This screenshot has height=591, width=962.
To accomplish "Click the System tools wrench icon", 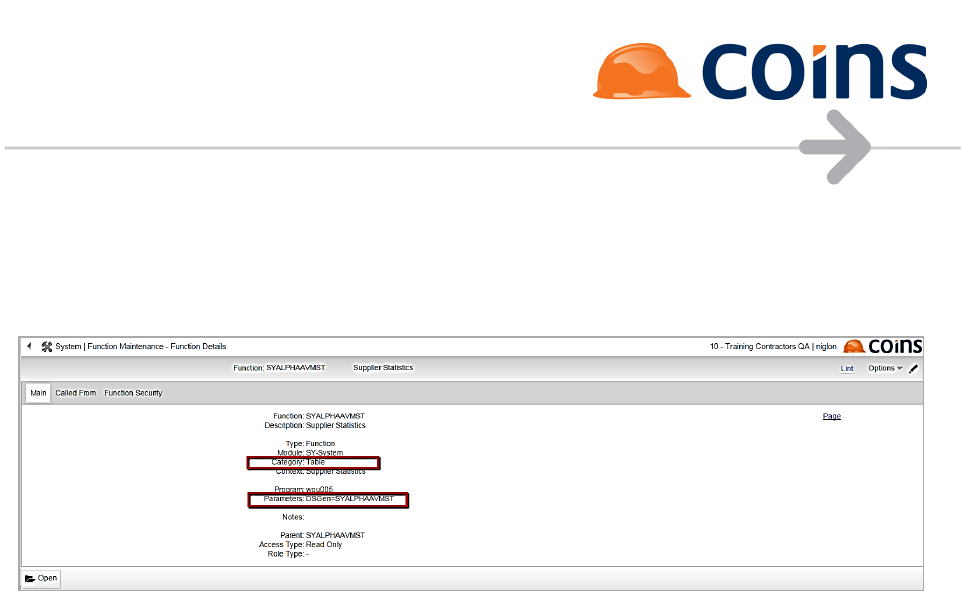I will point(47,347).
